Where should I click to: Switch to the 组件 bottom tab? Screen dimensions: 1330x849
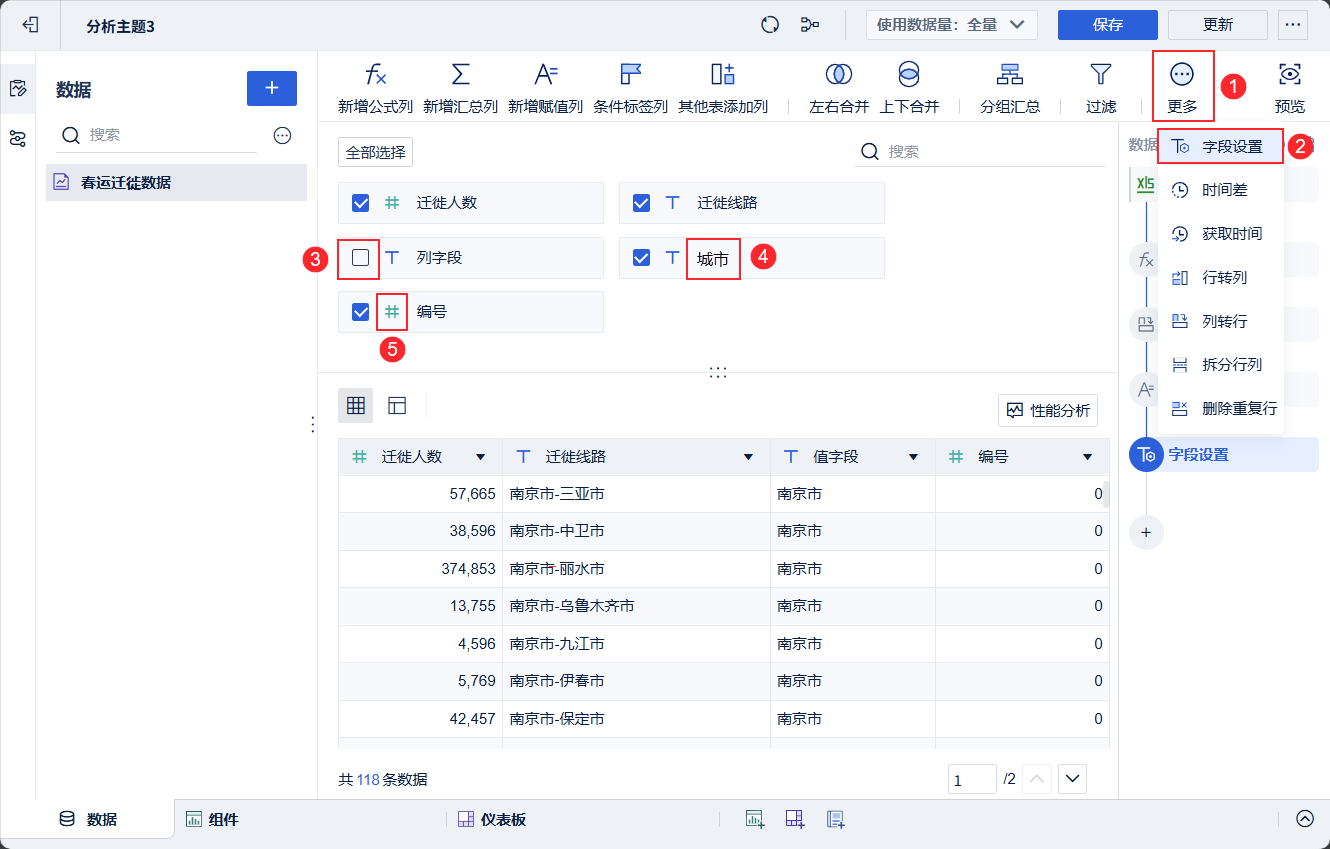coord(212,819)
